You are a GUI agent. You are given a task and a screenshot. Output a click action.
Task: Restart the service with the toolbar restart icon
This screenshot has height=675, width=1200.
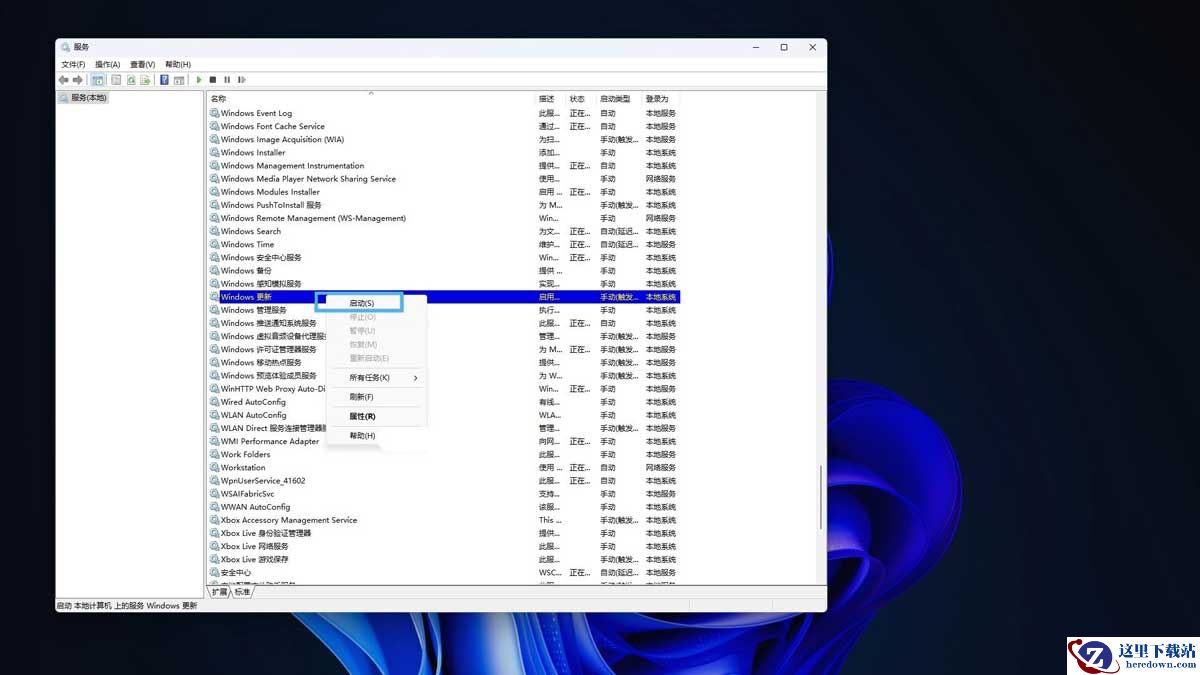241,80
